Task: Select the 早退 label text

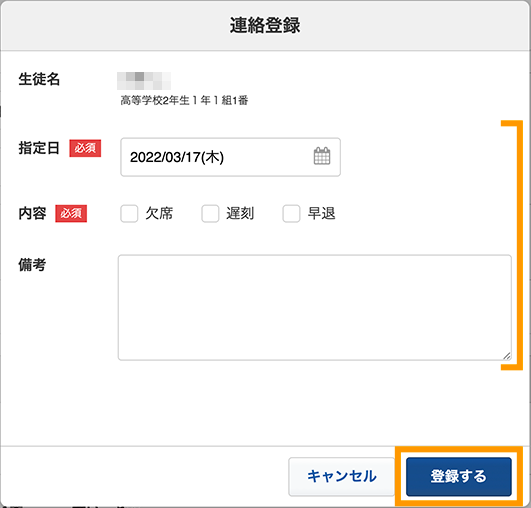Action: coord(321,213)
